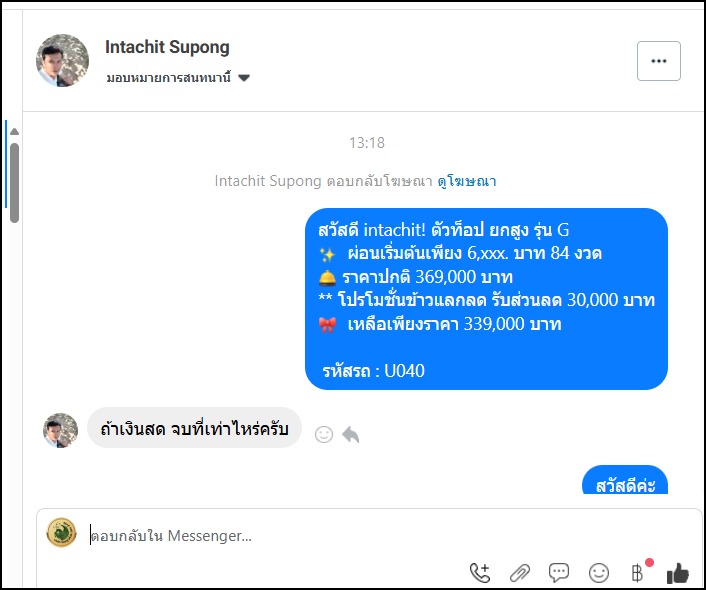Screen dimensions: 706x590
Task: Click the phone call icon in composer
Action: pos(480,573)
